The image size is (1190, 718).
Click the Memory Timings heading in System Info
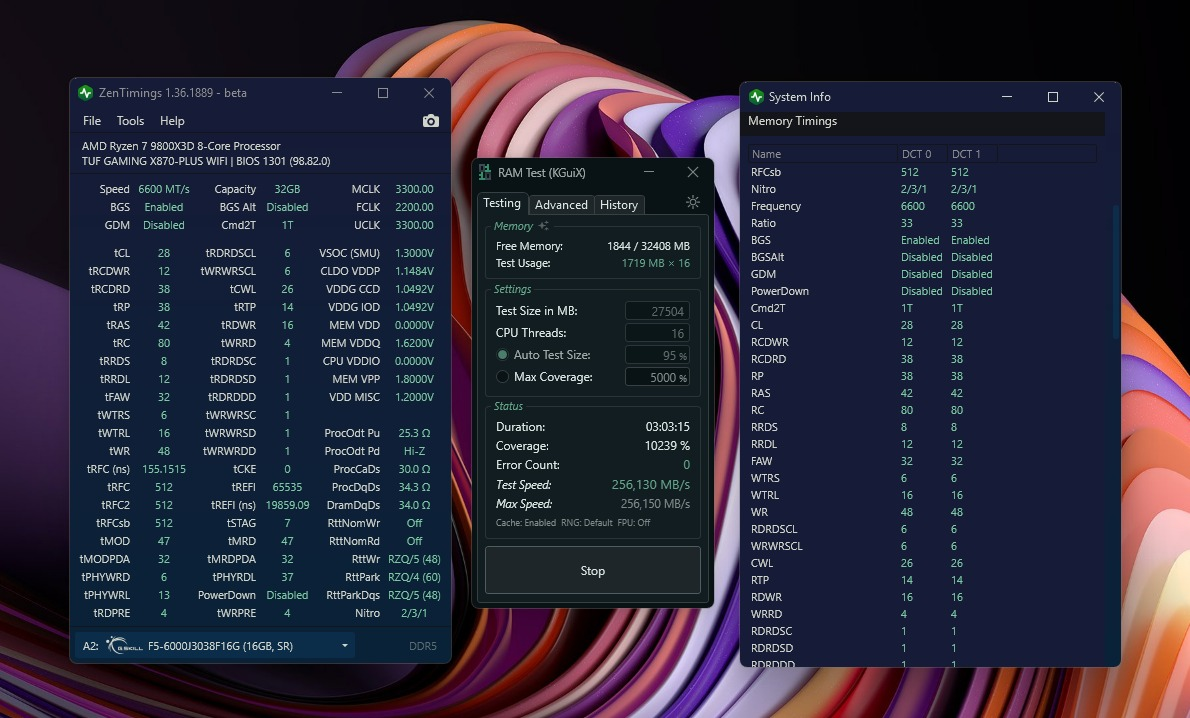[x=792, y=121]
